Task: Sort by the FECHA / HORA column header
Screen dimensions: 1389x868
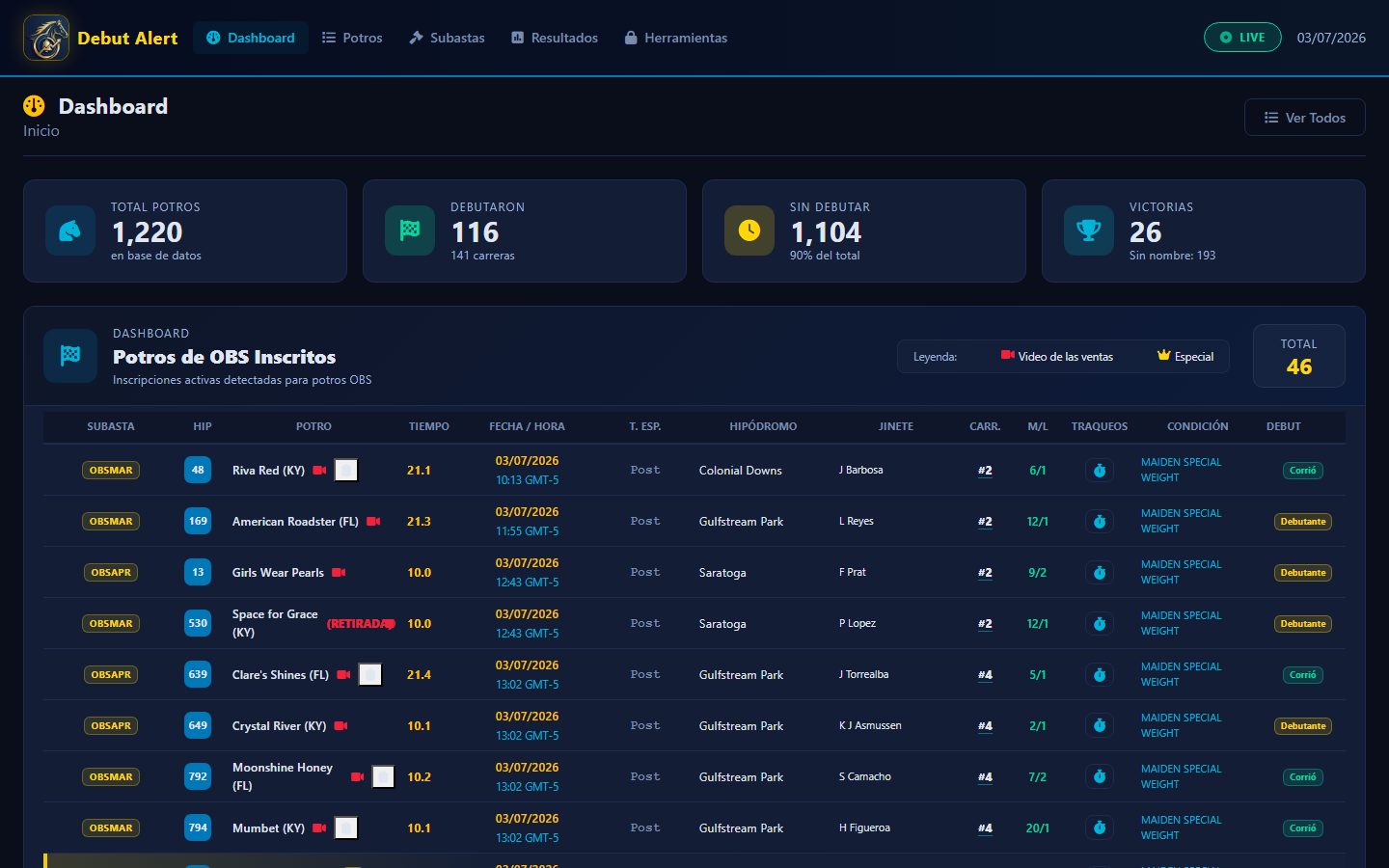Action: (x=527, y=426)
